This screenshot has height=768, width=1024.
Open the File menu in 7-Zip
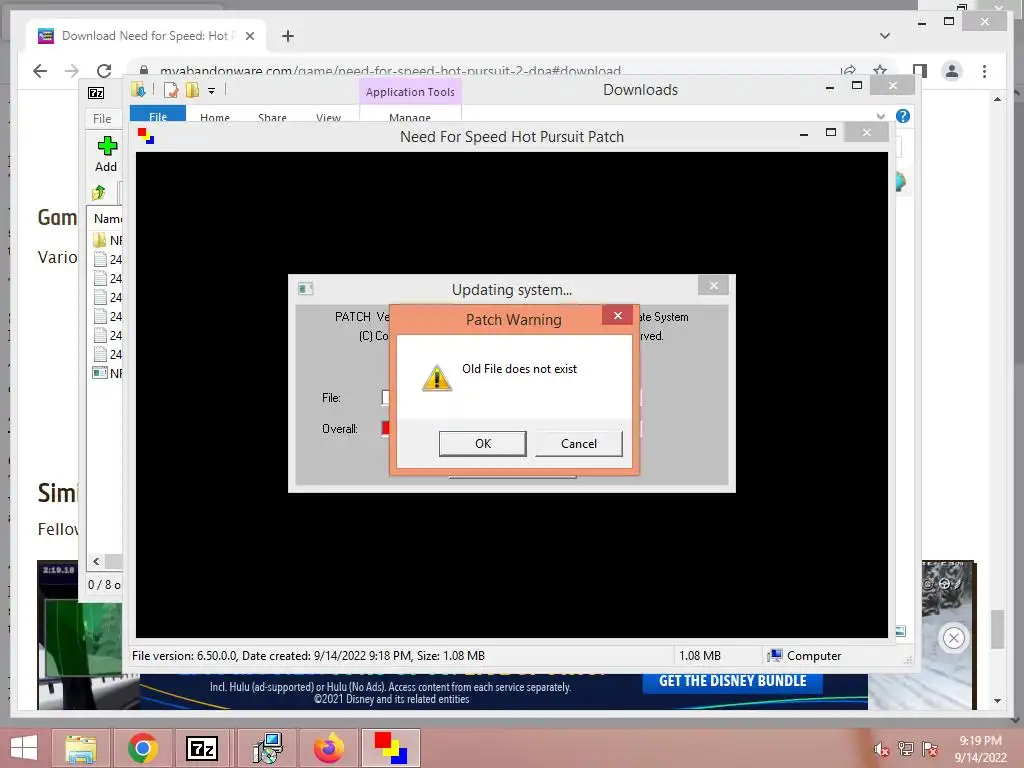102,118
